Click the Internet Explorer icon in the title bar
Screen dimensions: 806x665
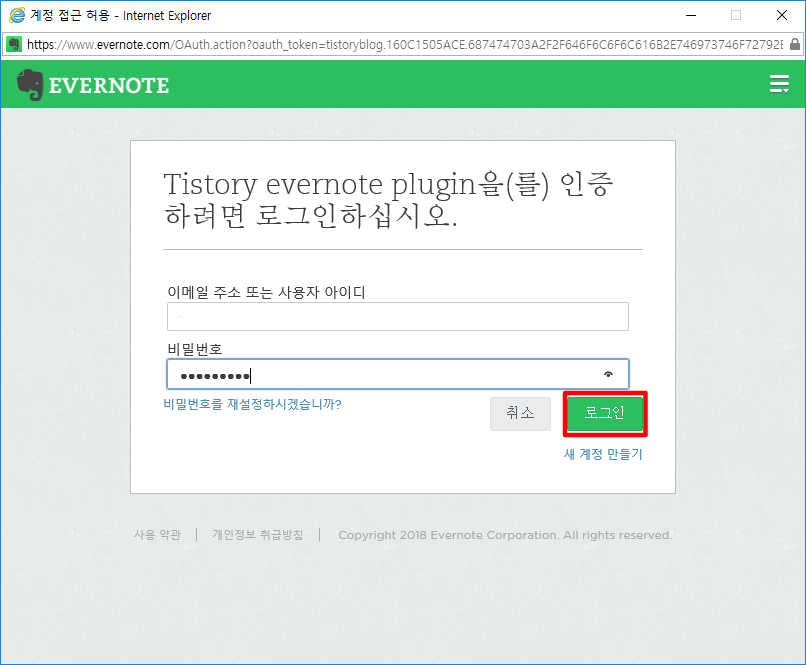coord(17,15)
